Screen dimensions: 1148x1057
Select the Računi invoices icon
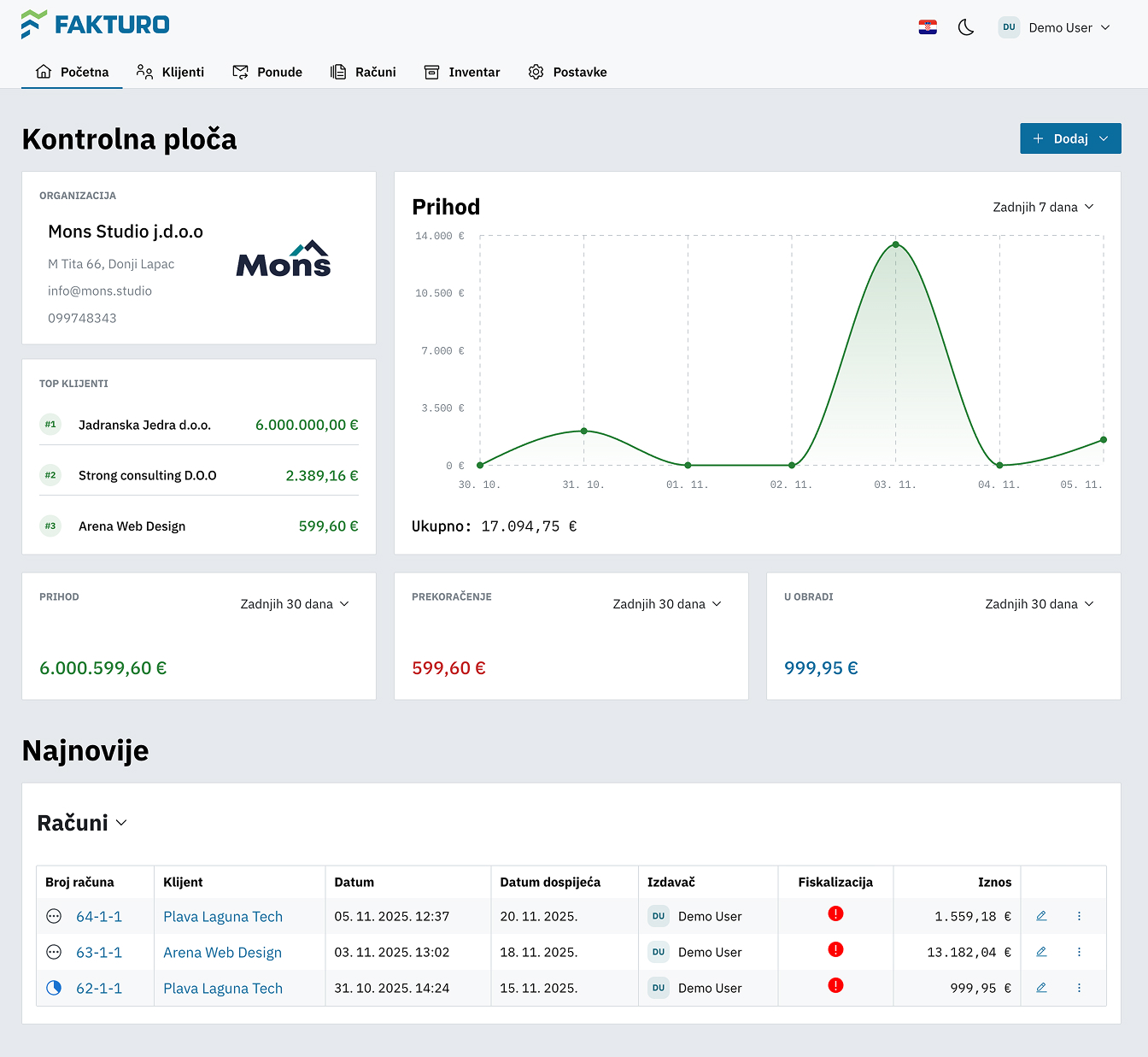pos(338,72)
